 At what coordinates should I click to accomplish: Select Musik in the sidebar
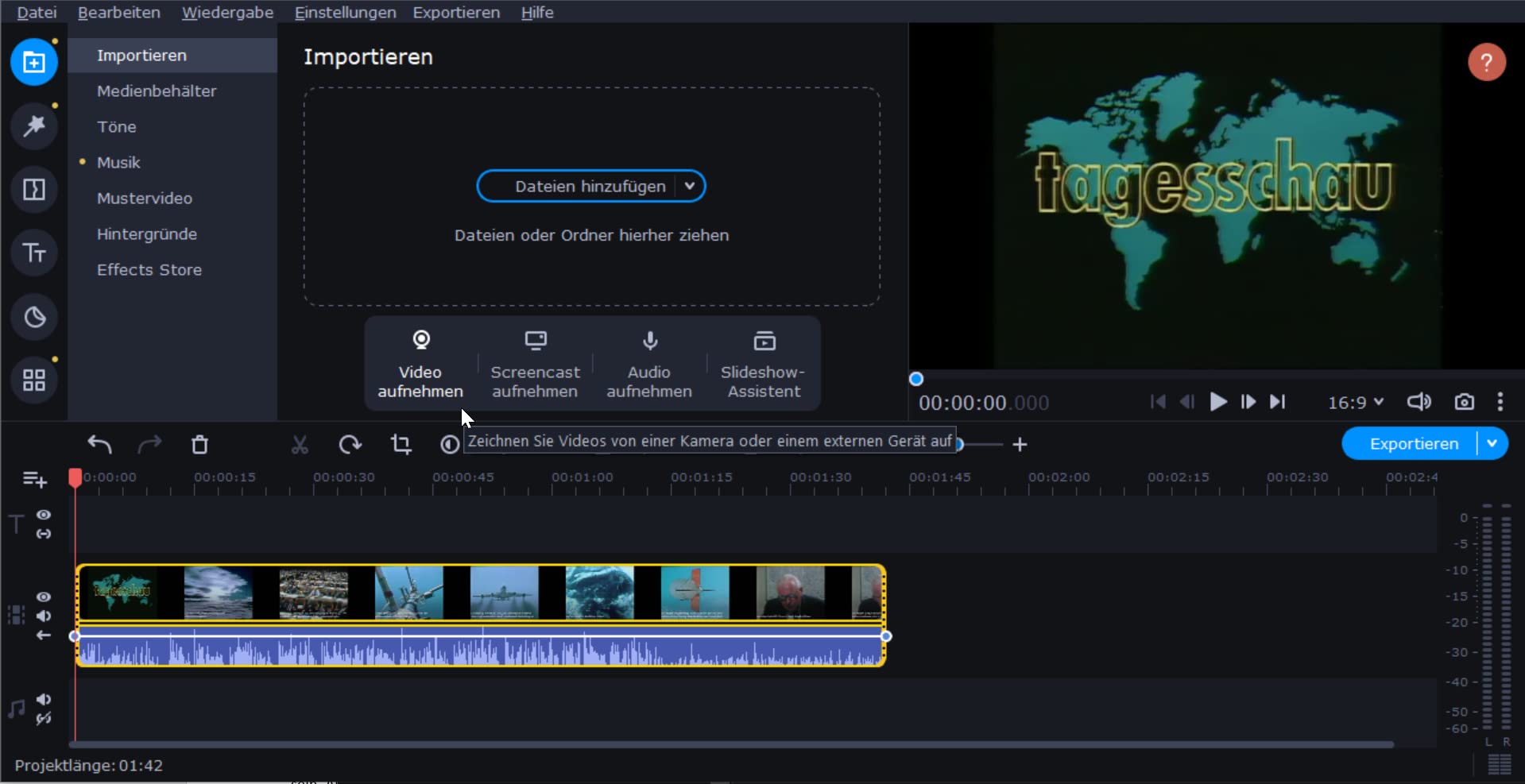172,162
